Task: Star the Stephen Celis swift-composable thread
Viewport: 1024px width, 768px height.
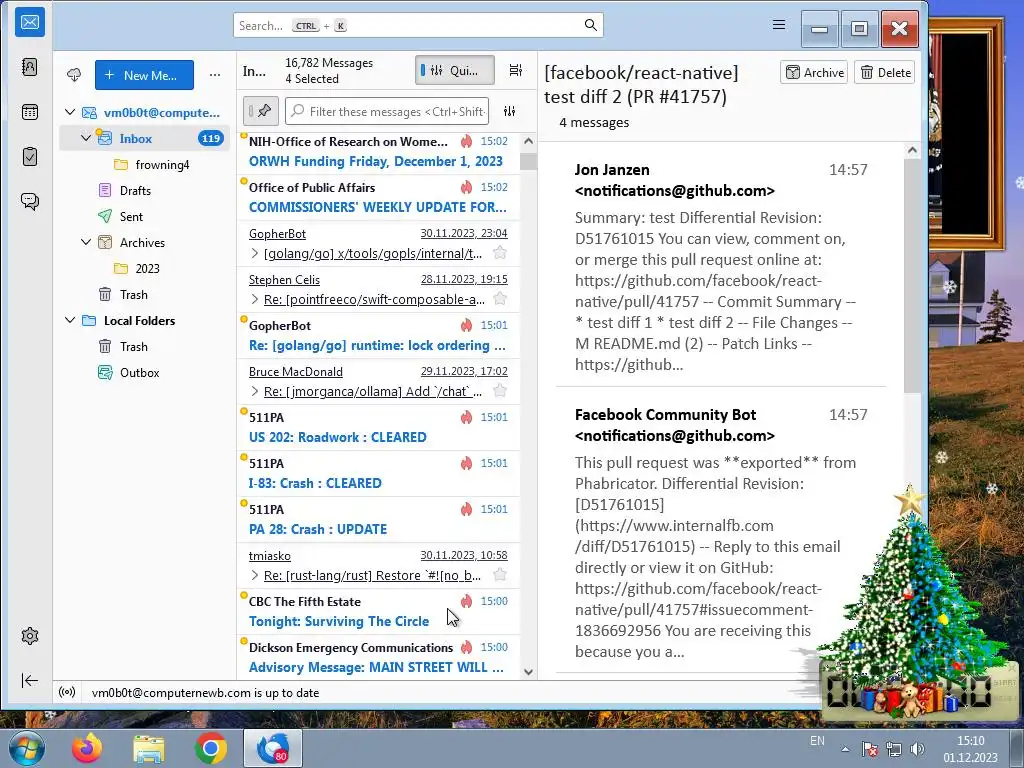Action: coord(500,298)
